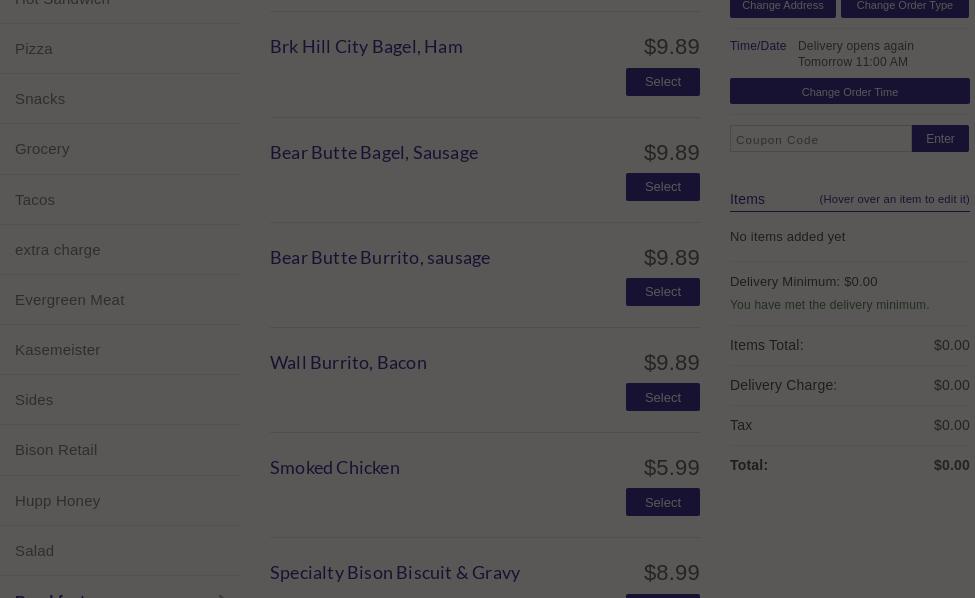Browse the Hupp Honey category
975x598 pixels.
pyautogui.click(x=58, y=501)
